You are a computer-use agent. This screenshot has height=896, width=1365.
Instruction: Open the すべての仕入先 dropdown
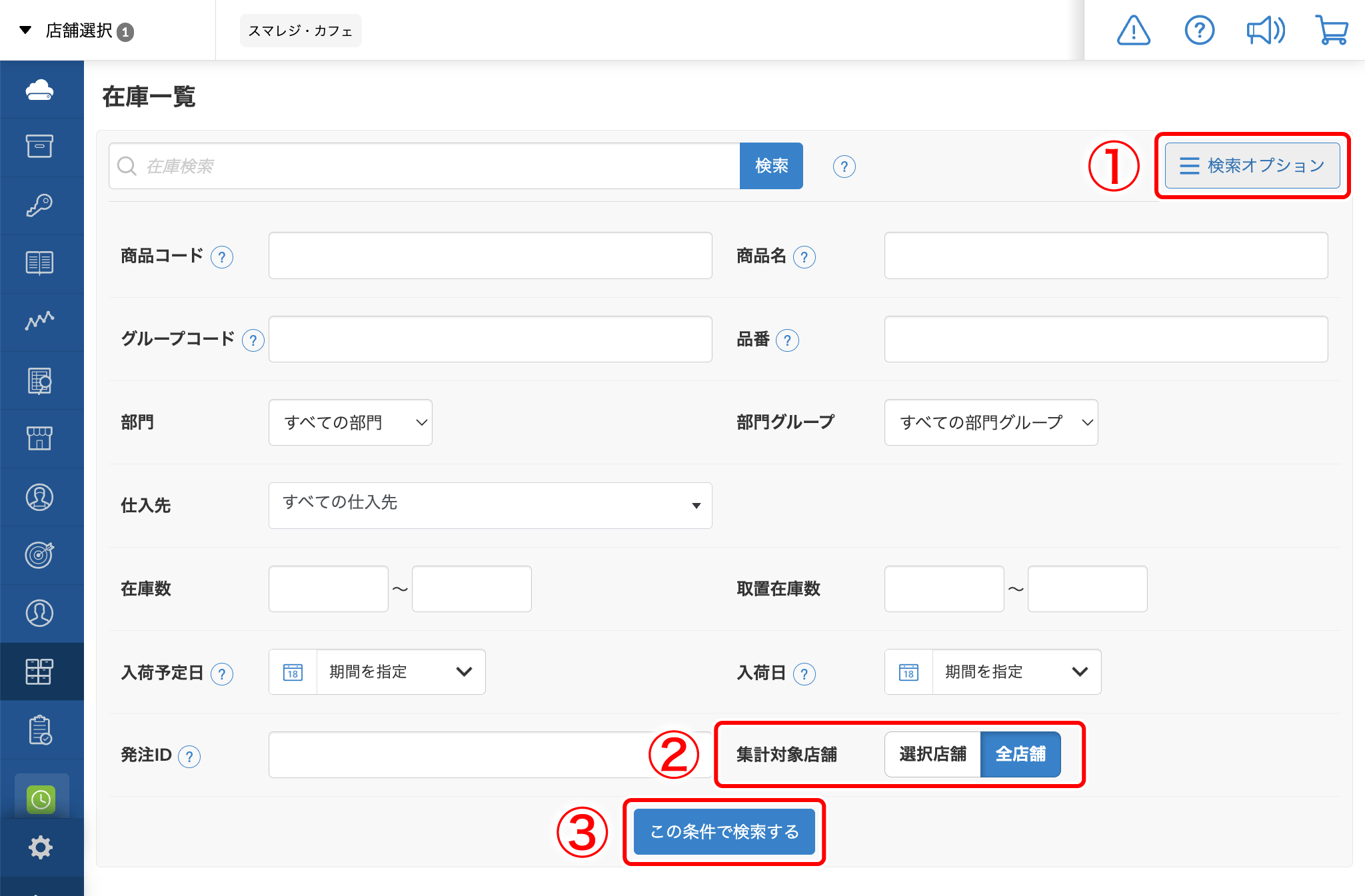[491, 506]
